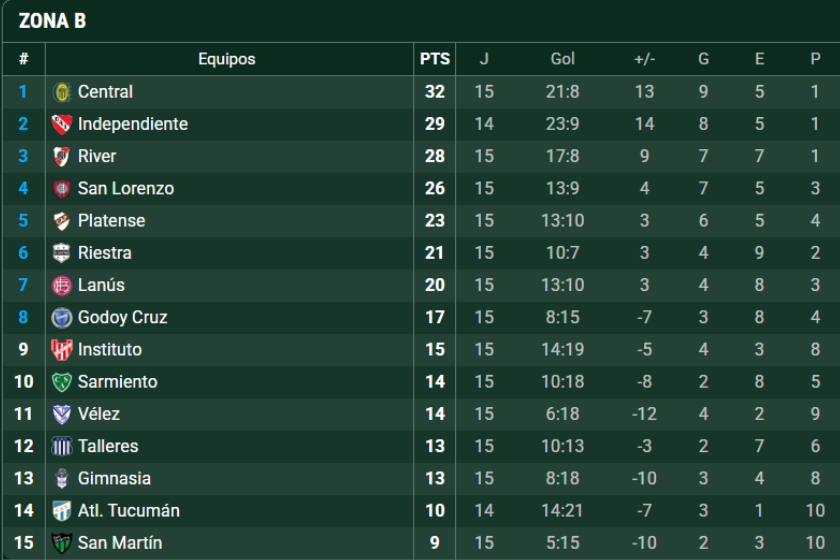Click the +/- column header
Viewport: 840px width, 560px height.
(x=644, y=59)
